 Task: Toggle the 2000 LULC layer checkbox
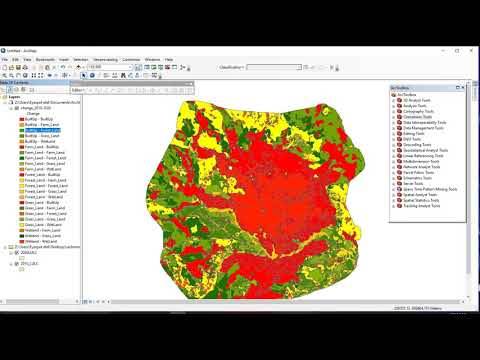pyautogui.click(x=17, y=252)
